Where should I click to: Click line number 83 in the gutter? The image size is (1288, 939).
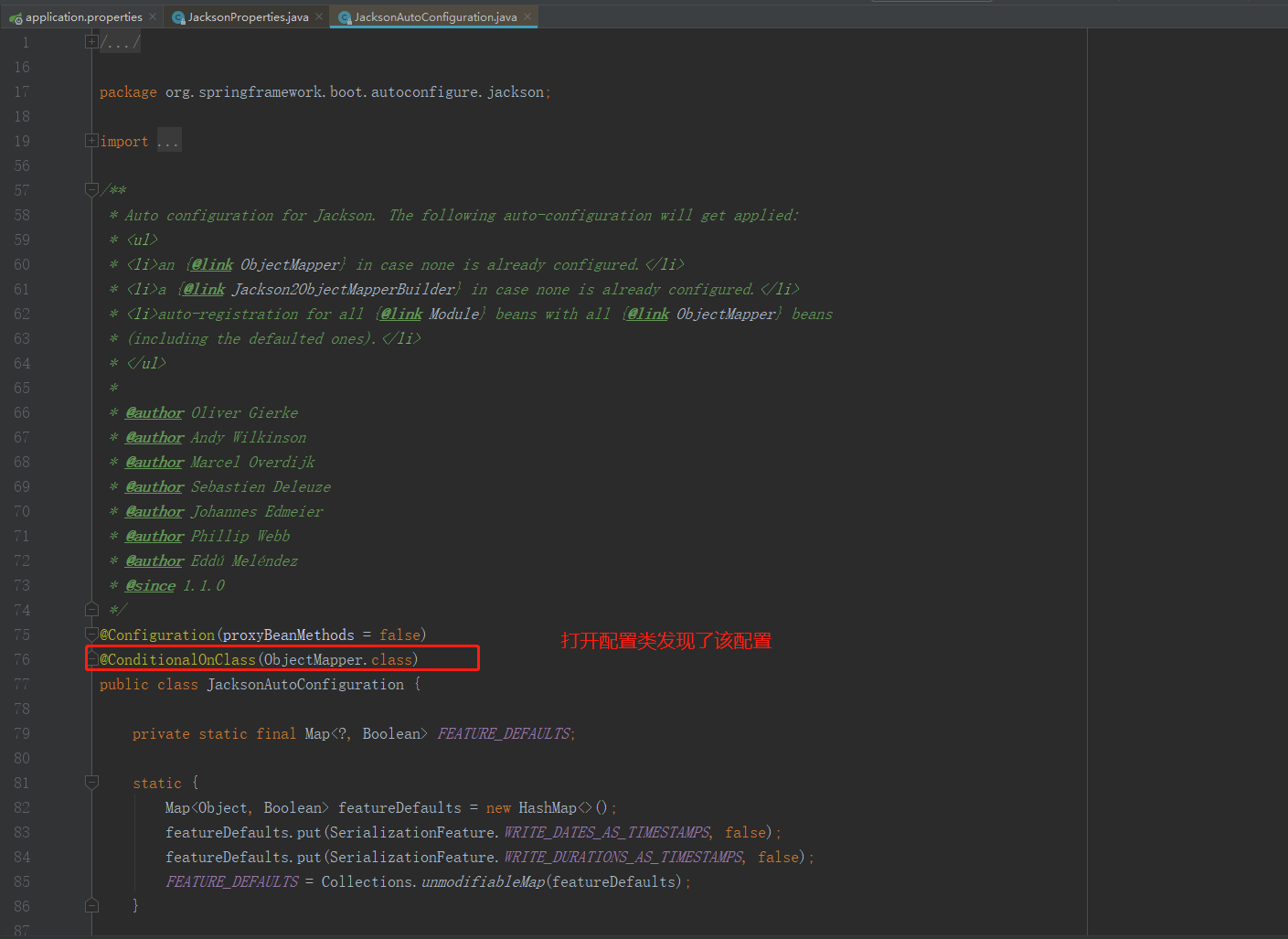[x=22, y=832]
